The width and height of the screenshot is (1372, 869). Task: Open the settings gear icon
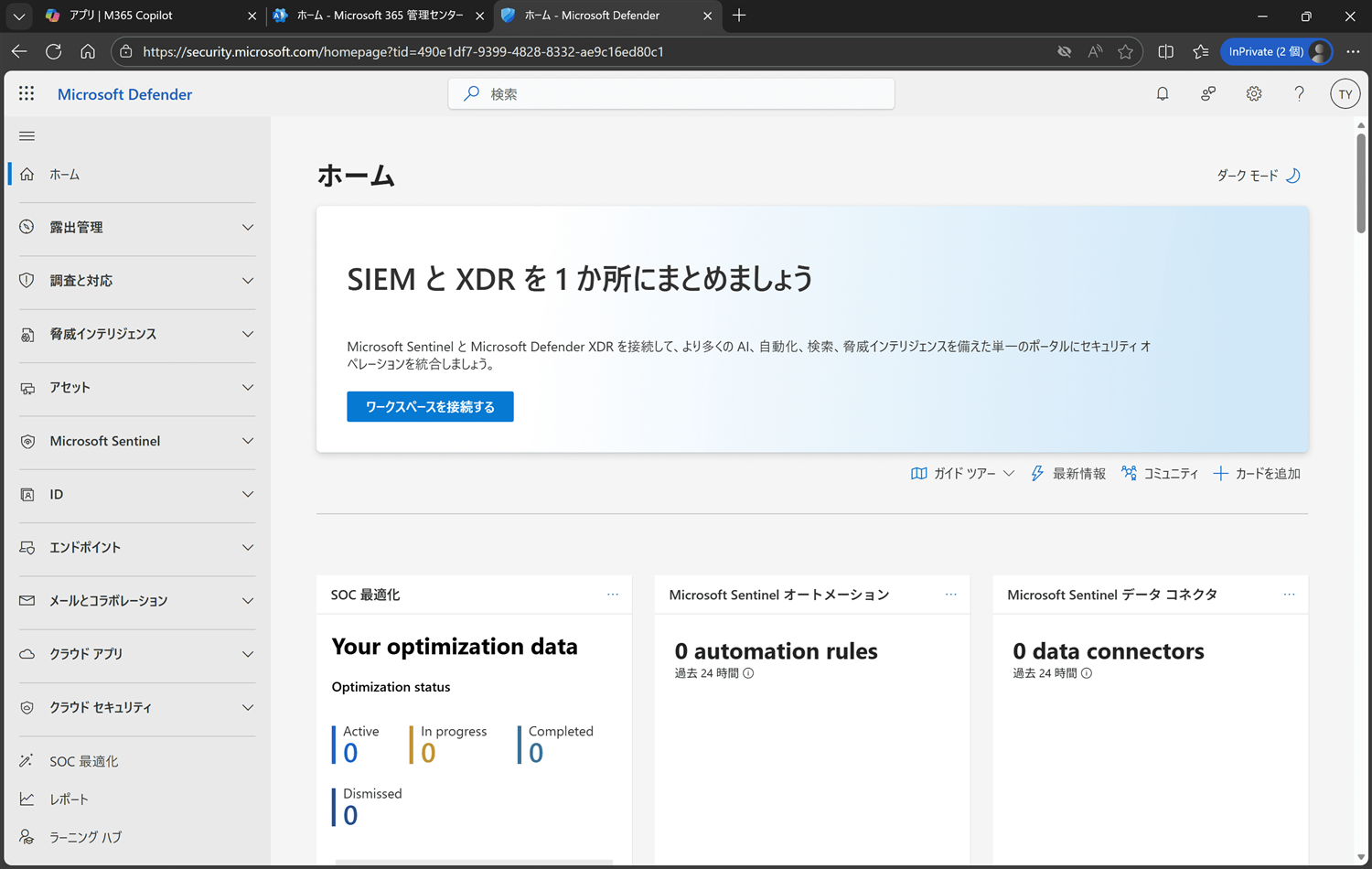(1254, 93)
